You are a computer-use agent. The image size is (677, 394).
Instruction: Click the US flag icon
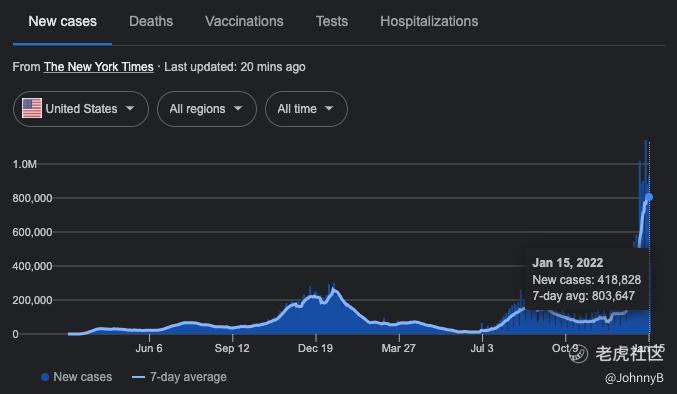32,108
